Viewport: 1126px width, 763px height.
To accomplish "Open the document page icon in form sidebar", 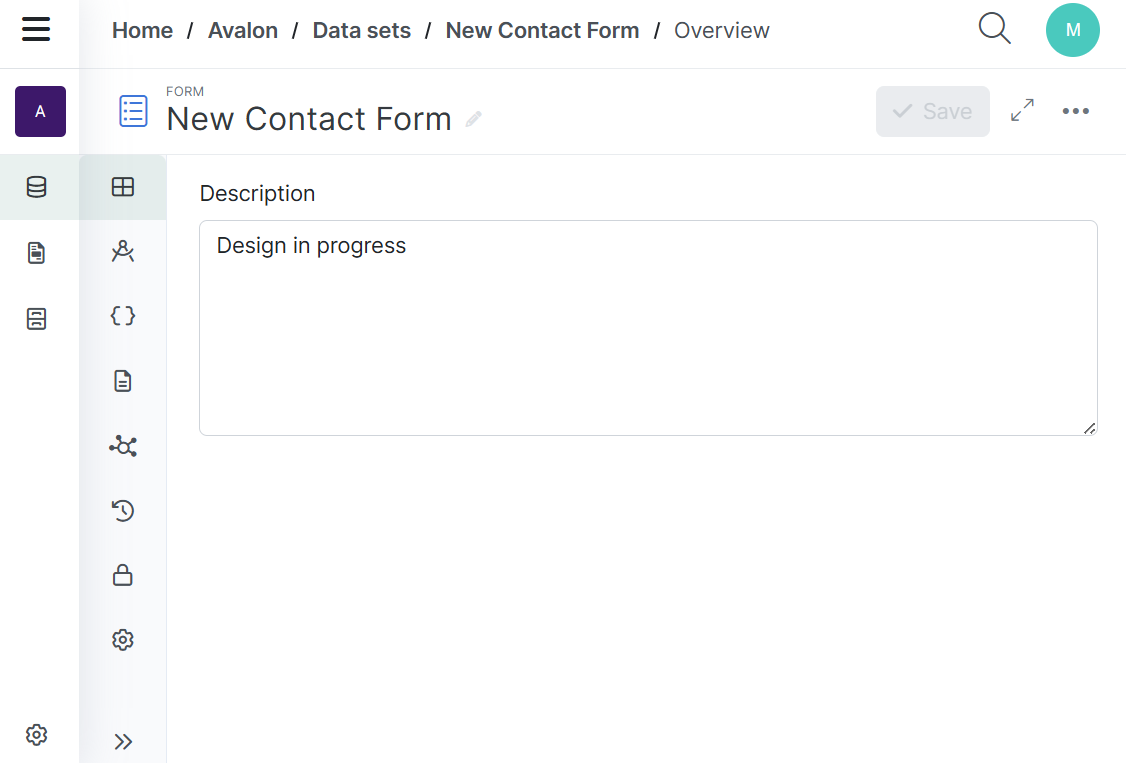I will [x=123, y=381].
